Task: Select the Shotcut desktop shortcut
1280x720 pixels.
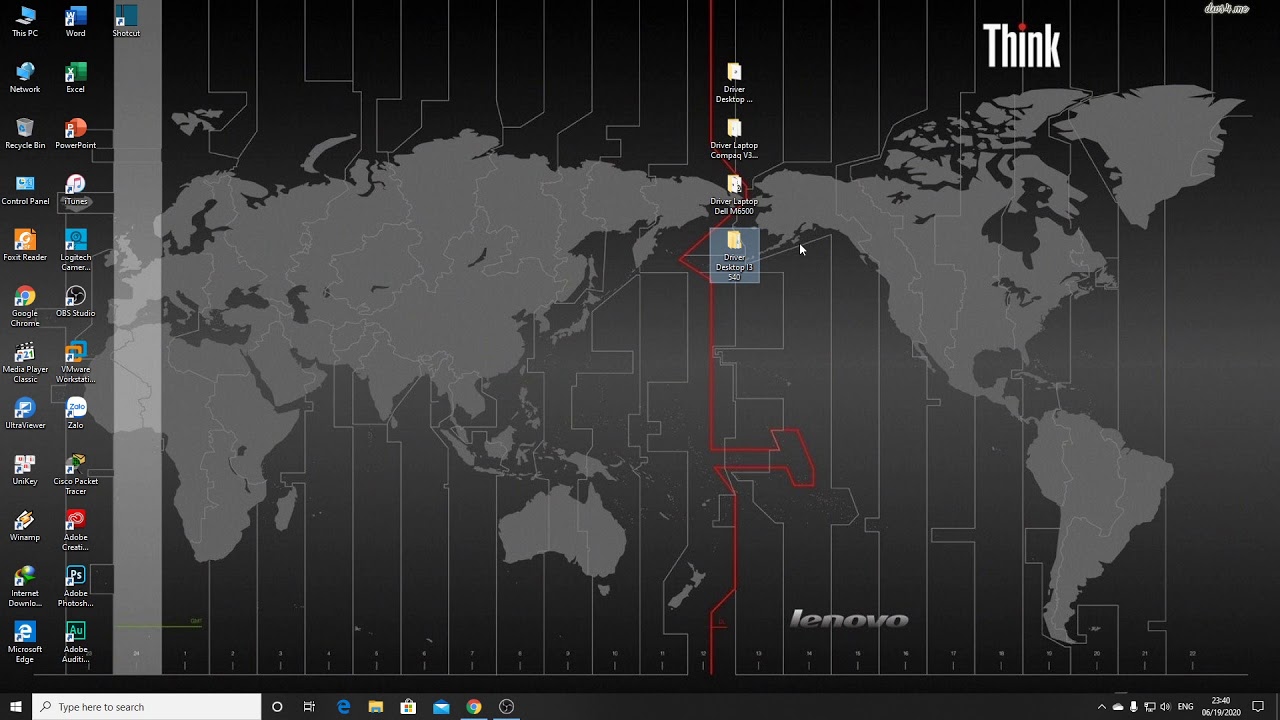Action: click(x=126, y=22)
